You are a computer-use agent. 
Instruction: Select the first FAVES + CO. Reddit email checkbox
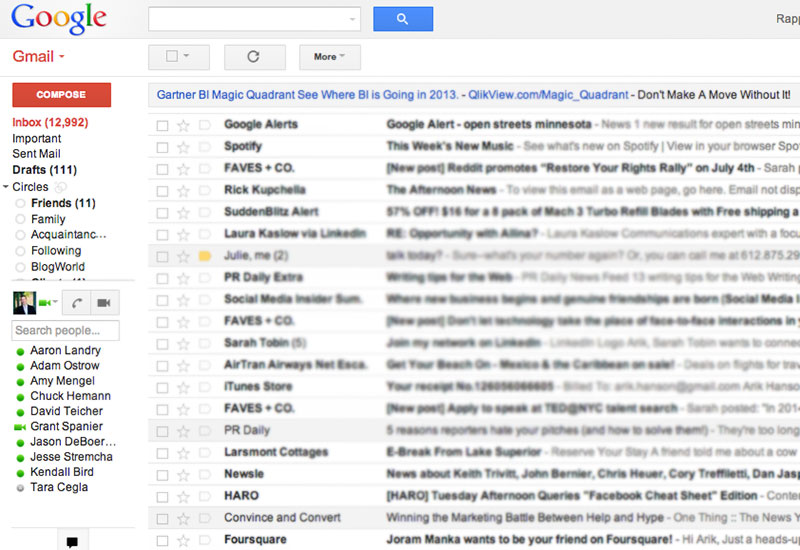point(162,169)
